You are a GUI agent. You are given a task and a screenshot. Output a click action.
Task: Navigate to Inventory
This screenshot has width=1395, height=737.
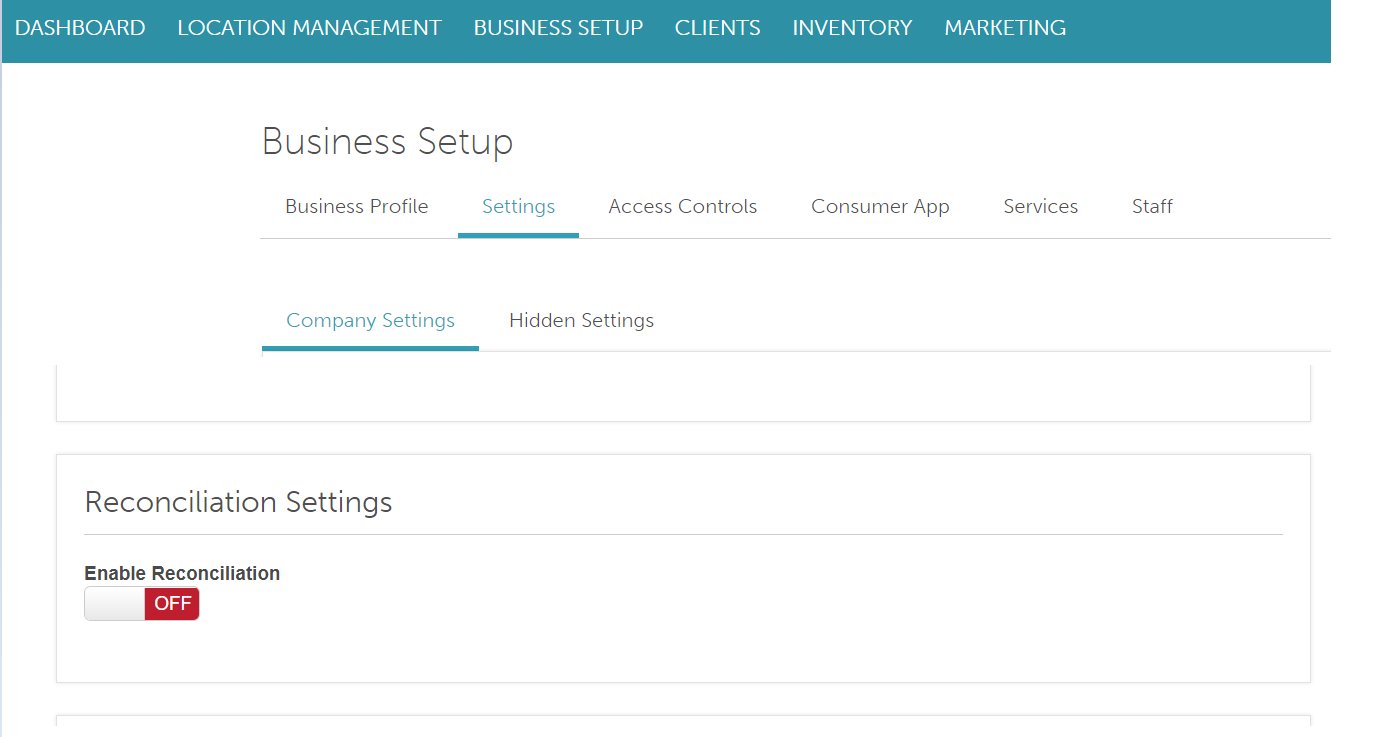point(852,28)
